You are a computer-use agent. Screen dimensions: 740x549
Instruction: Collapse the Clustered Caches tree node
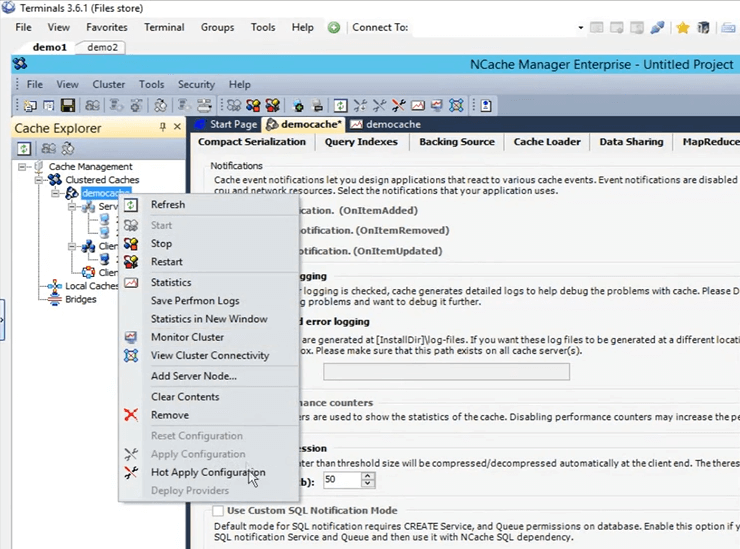39,180
